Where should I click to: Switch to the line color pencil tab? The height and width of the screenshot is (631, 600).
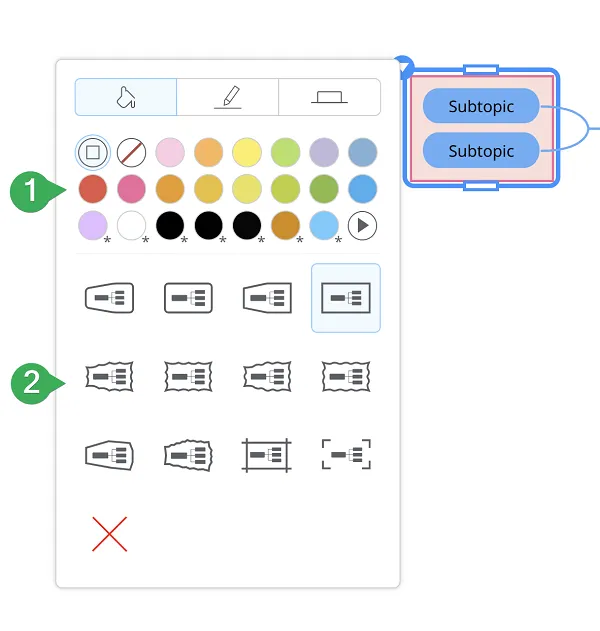pyautogui.click(x=227, y=97)
